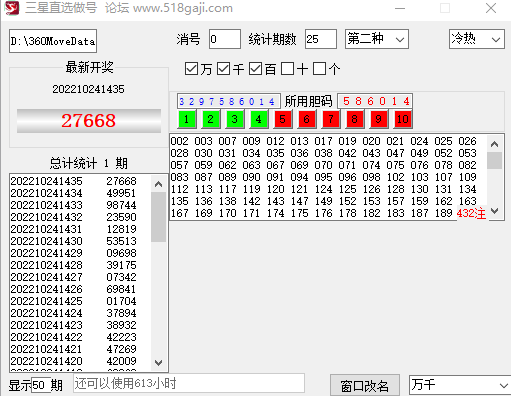Click the 窗口改名 button
The image size is (511, 396).
(365, 386)
